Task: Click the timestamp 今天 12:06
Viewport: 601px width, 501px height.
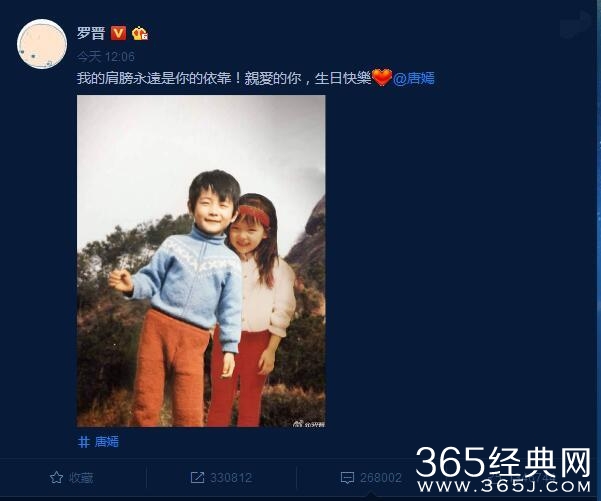Action: pos(105,57)
